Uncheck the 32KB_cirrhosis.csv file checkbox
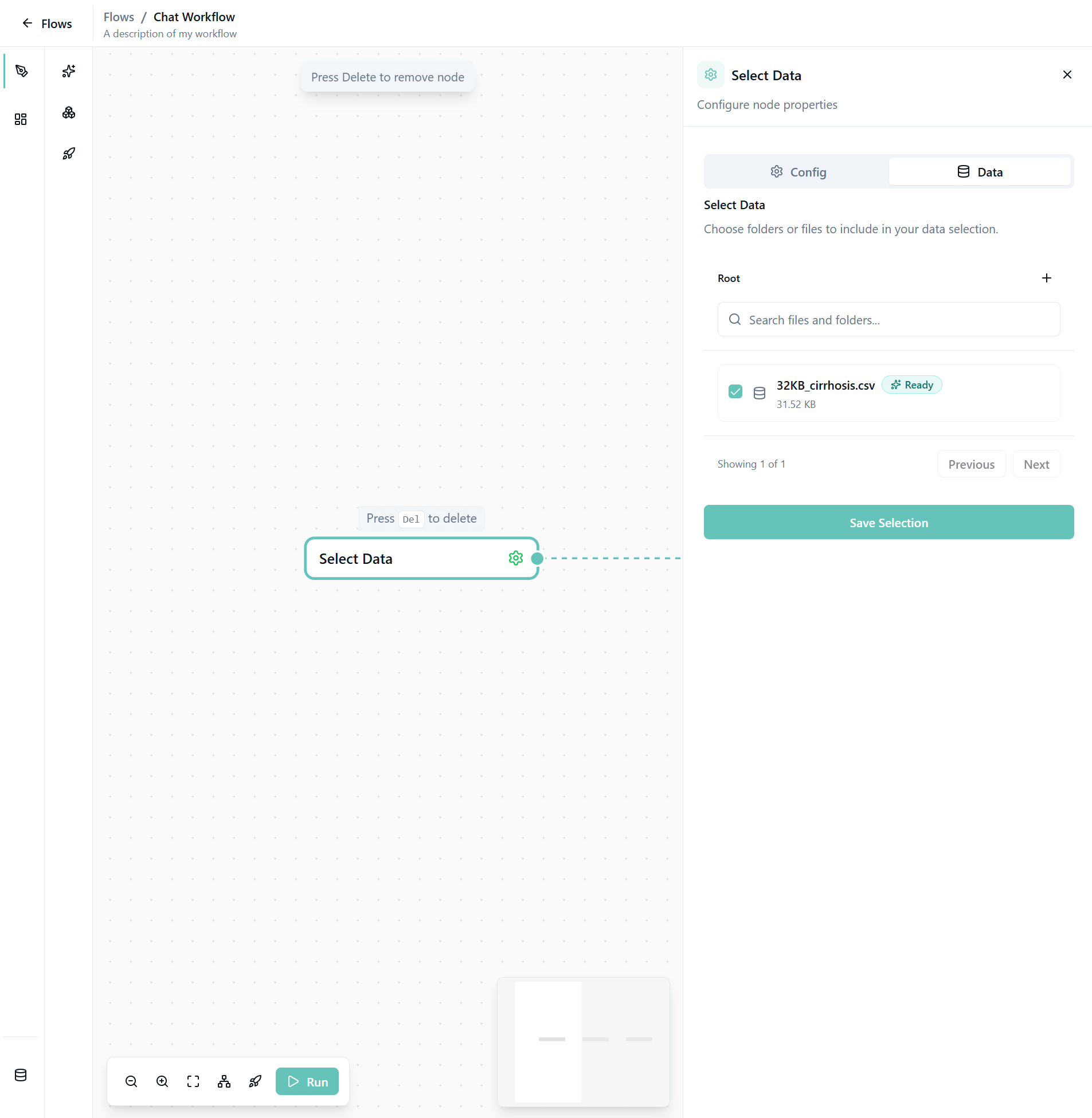The height and width of the screenshot is (1118, 1092). pyautogui.click(x=735, y=391)
